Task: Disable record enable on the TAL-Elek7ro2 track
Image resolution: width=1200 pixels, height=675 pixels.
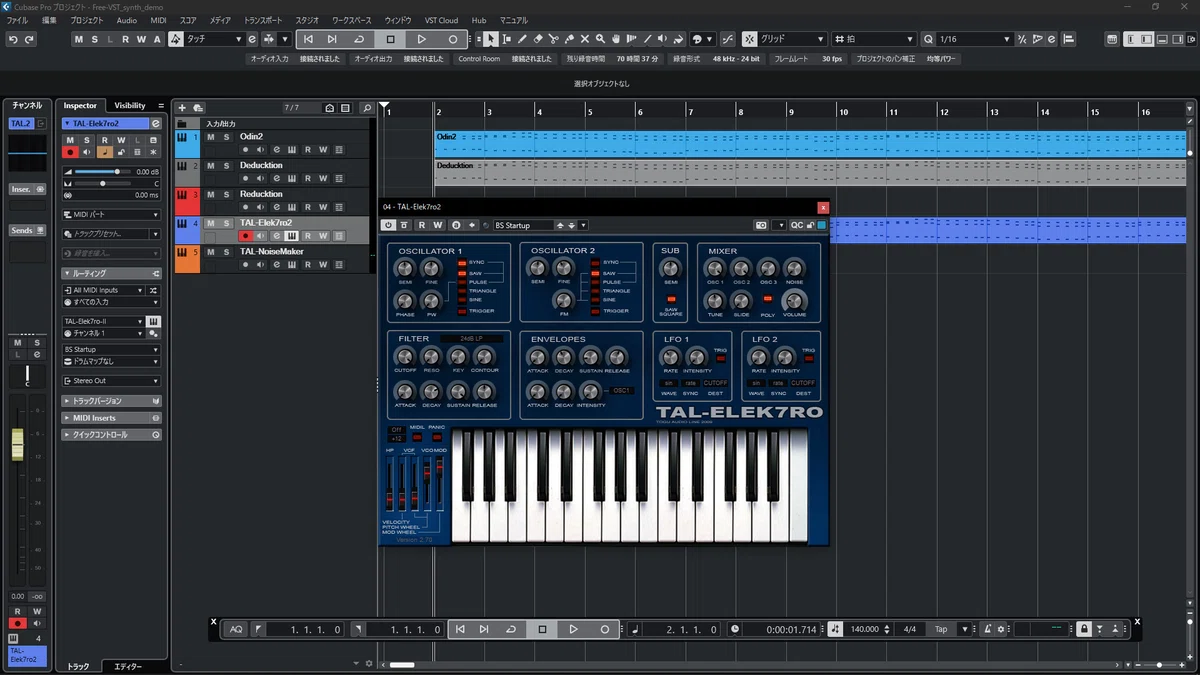Action: (245, 236)
